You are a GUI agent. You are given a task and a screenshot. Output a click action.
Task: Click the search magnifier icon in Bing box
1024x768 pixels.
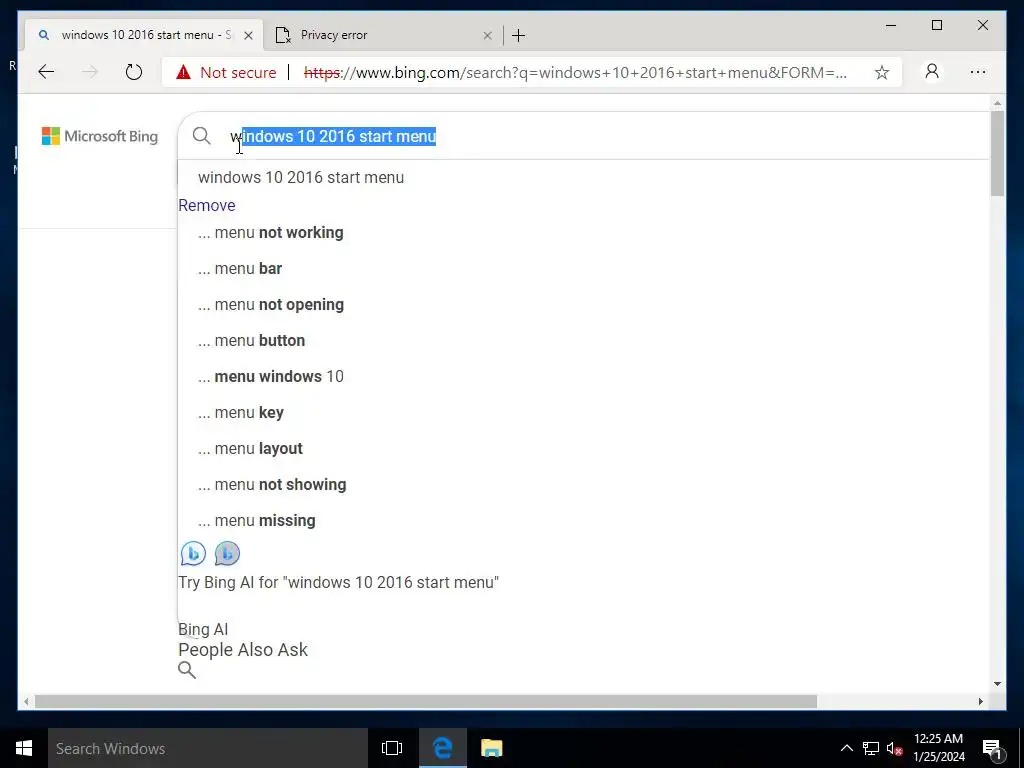(x=202, y=136)
